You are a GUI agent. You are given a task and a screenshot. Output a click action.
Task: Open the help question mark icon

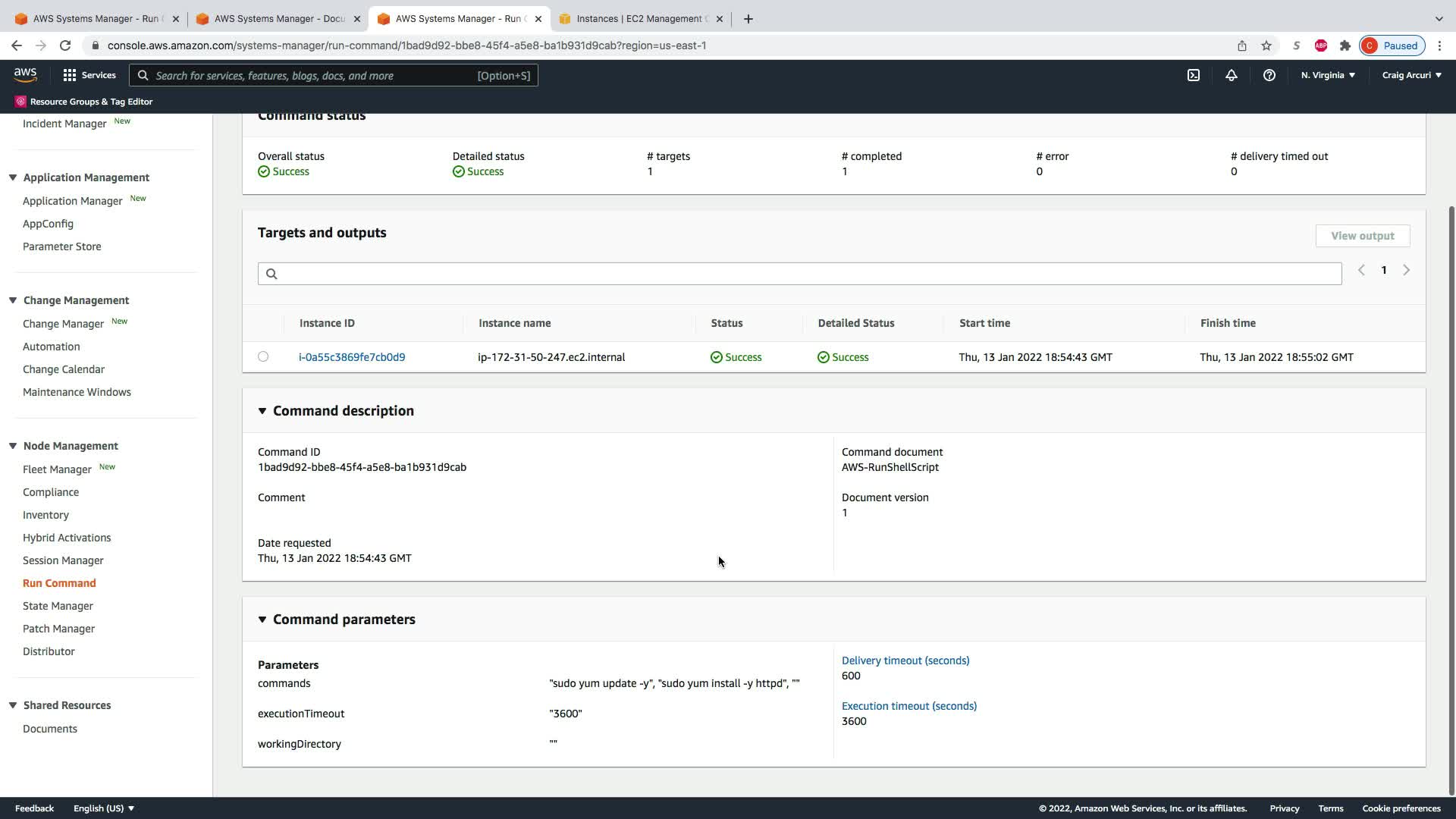click(1269, 75)
